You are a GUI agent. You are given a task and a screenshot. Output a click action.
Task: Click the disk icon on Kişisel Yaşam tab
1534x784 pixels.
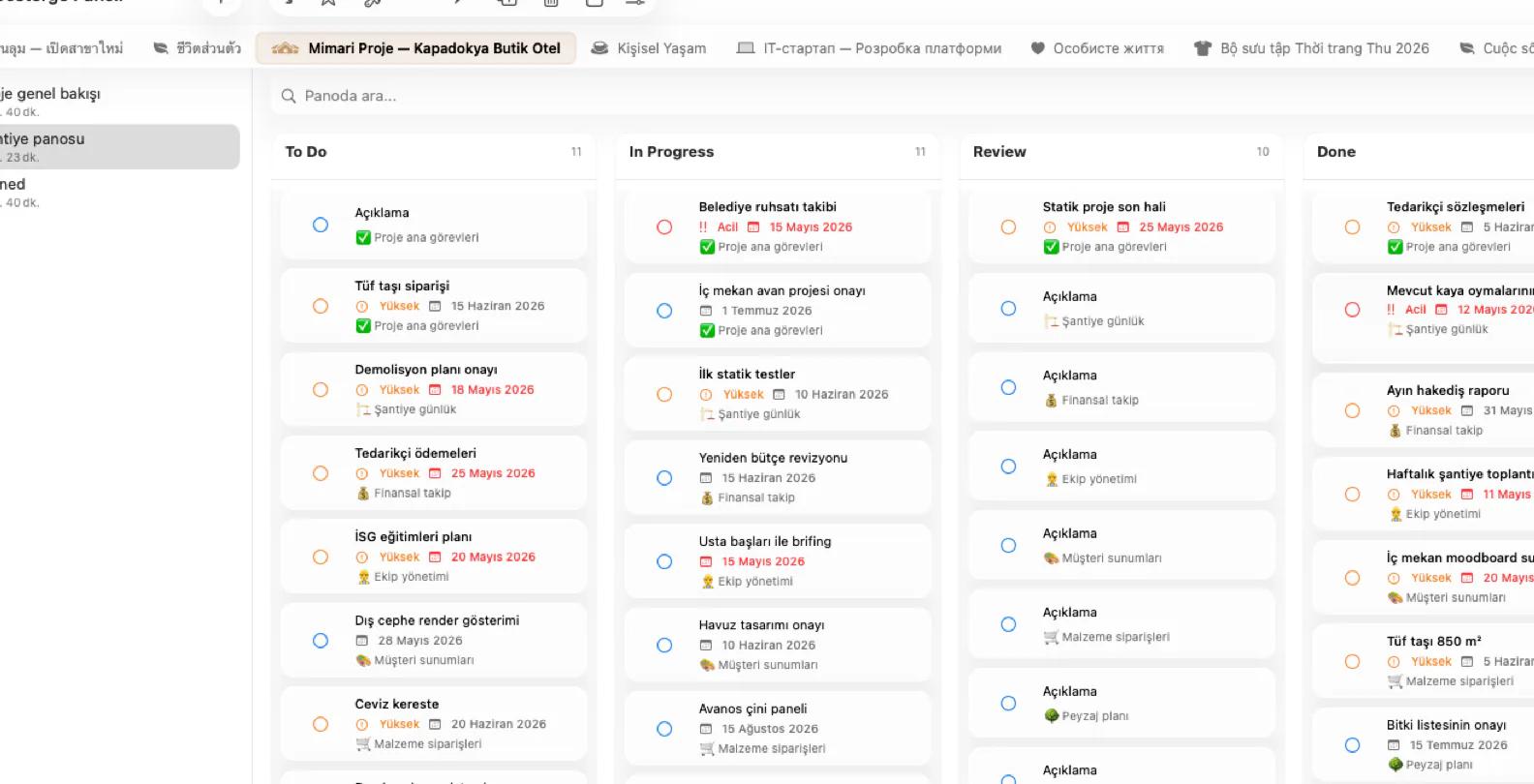pyautogui.click(x=600, y=48)
